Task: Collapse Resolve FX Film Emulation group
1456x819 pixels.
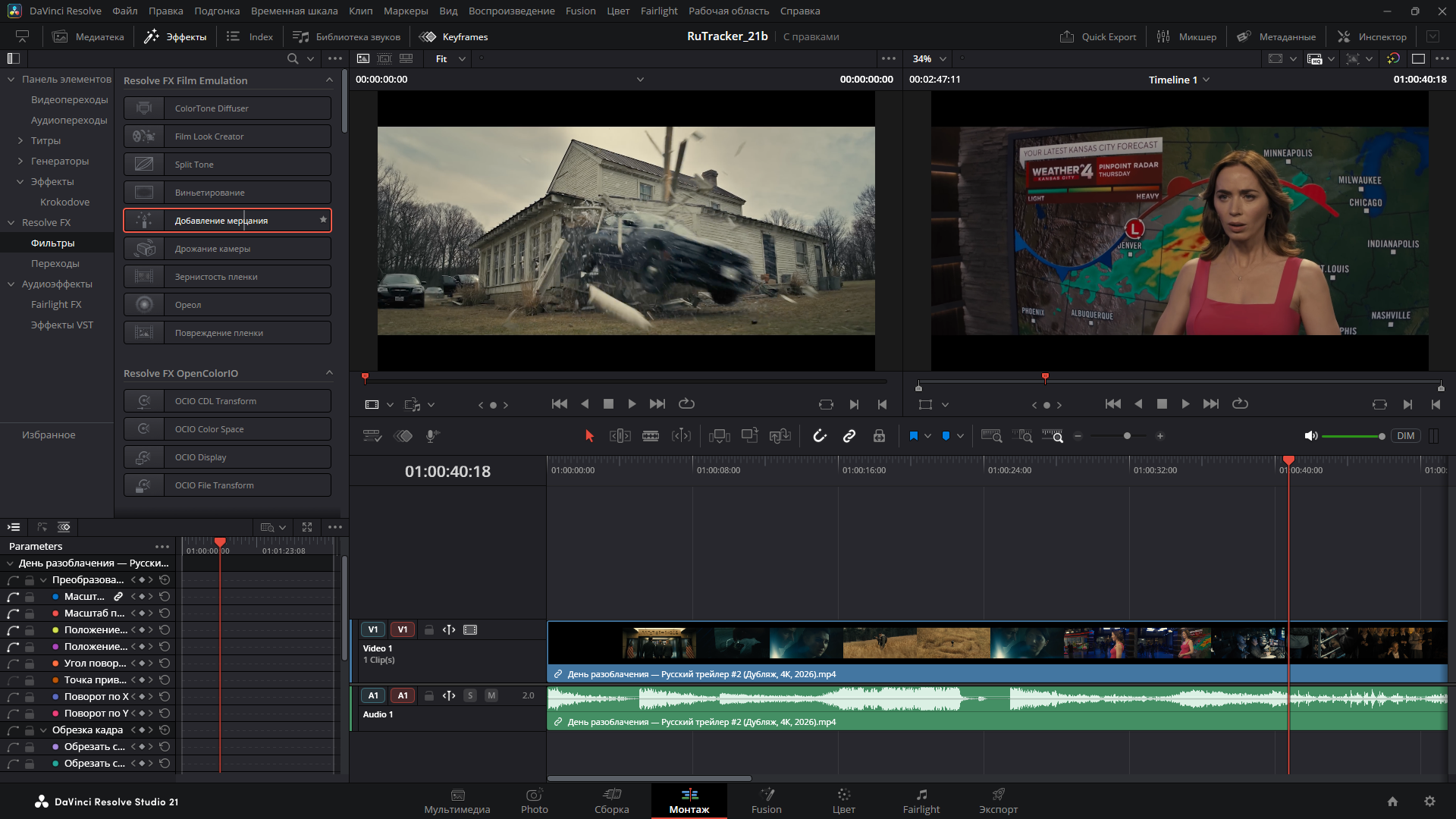Action: click(x=329, y=80)
